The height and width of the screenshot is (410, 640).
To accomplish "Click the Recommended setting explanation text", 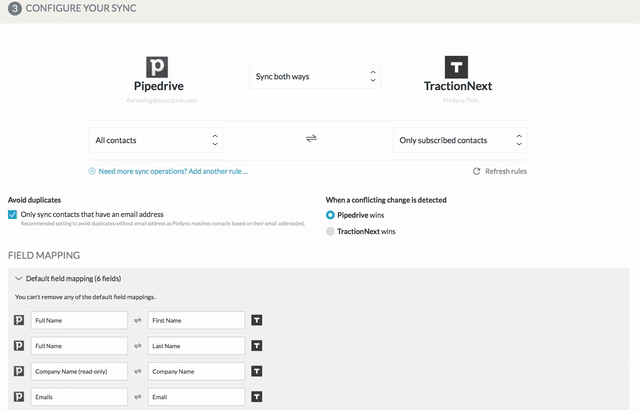I will (163, 224).
